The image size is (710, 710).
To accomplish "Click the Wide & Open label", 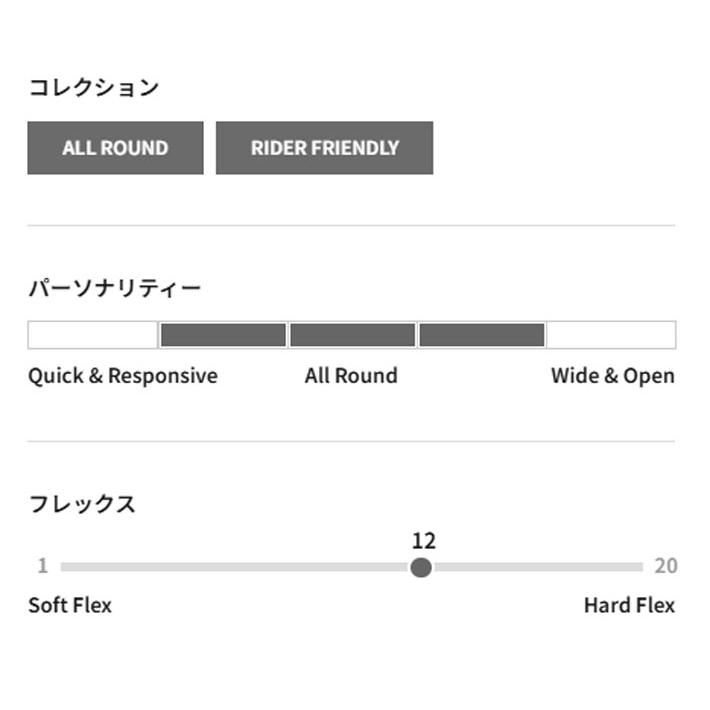I will (613, 376).
